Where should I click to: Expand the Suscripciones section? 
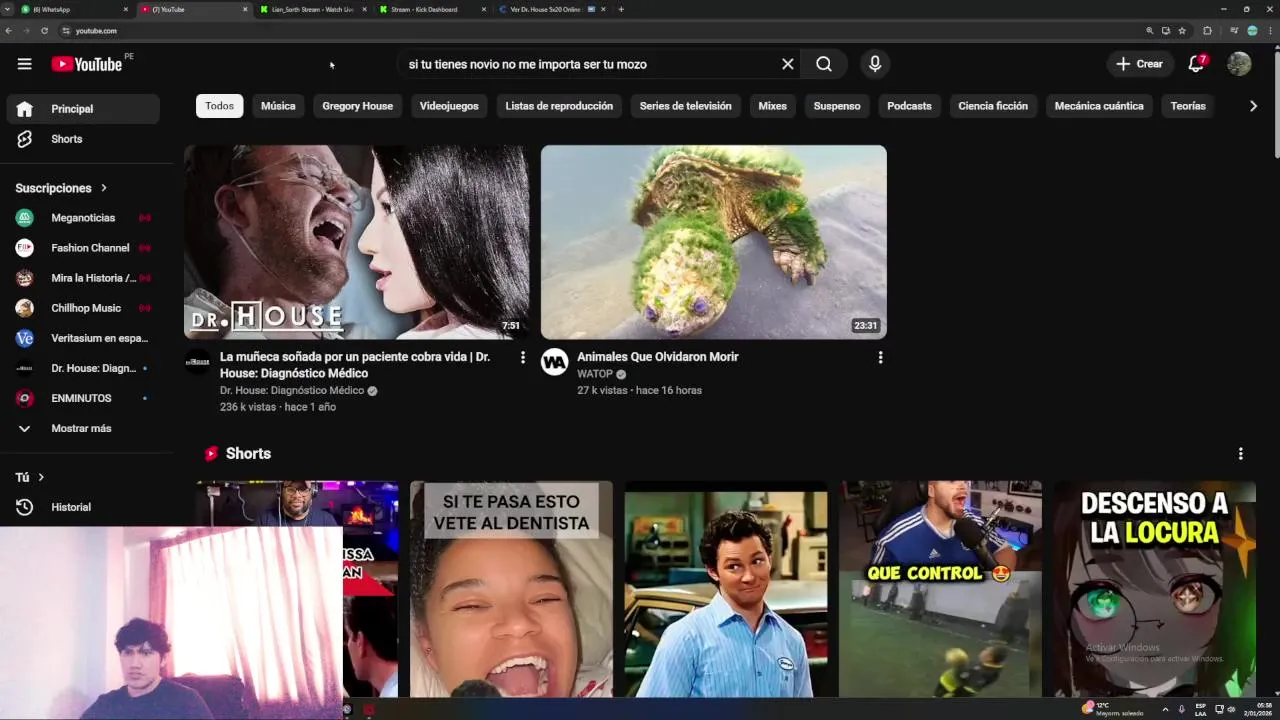pos(61,188)
